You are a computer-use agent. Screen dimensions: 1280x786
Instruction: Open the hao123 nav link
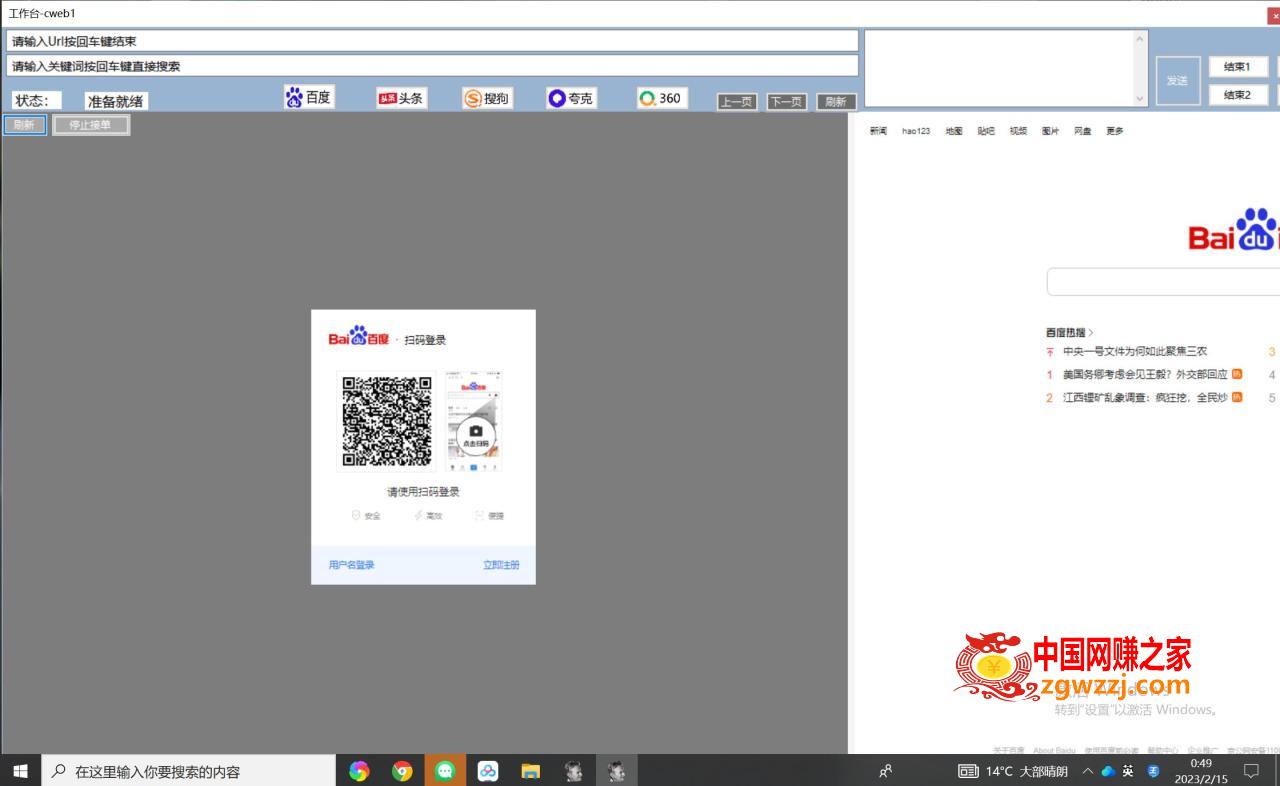click(x=916, y=131)
